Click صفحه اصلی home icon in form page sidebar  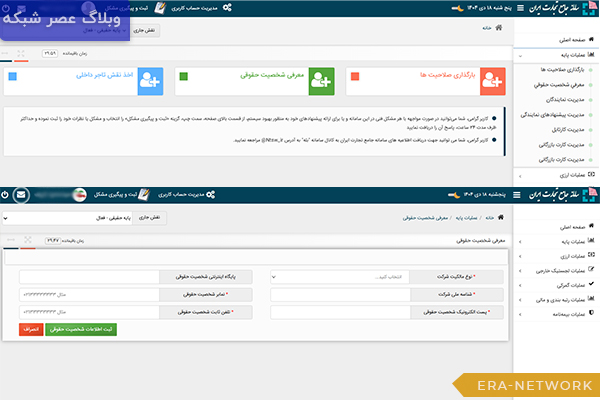(x=591, y=226)
